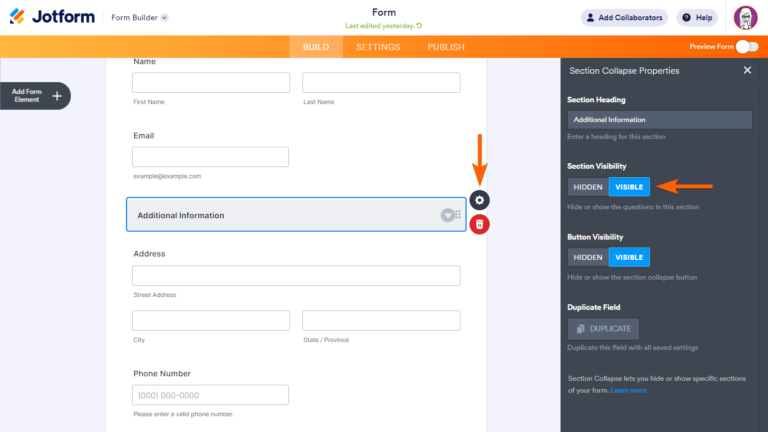The image size is (768, 432).
Task: Click the Duplicate field button
Action: [603, 328]
